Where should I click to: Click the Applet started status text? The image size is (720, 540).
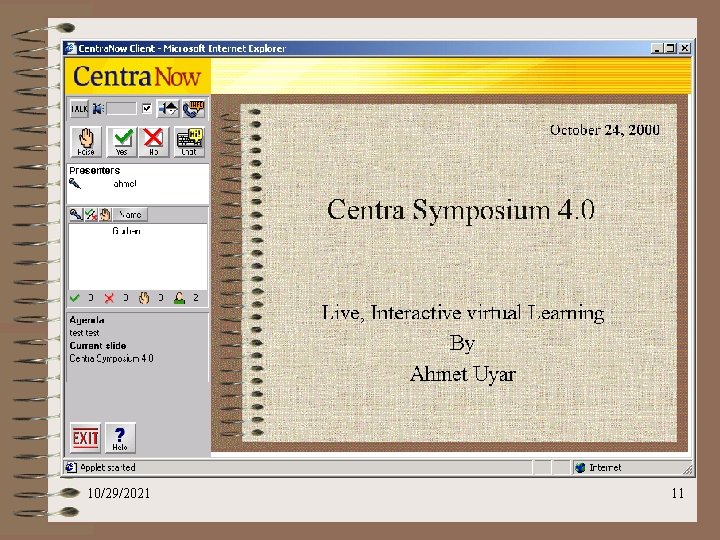(107, 467)
